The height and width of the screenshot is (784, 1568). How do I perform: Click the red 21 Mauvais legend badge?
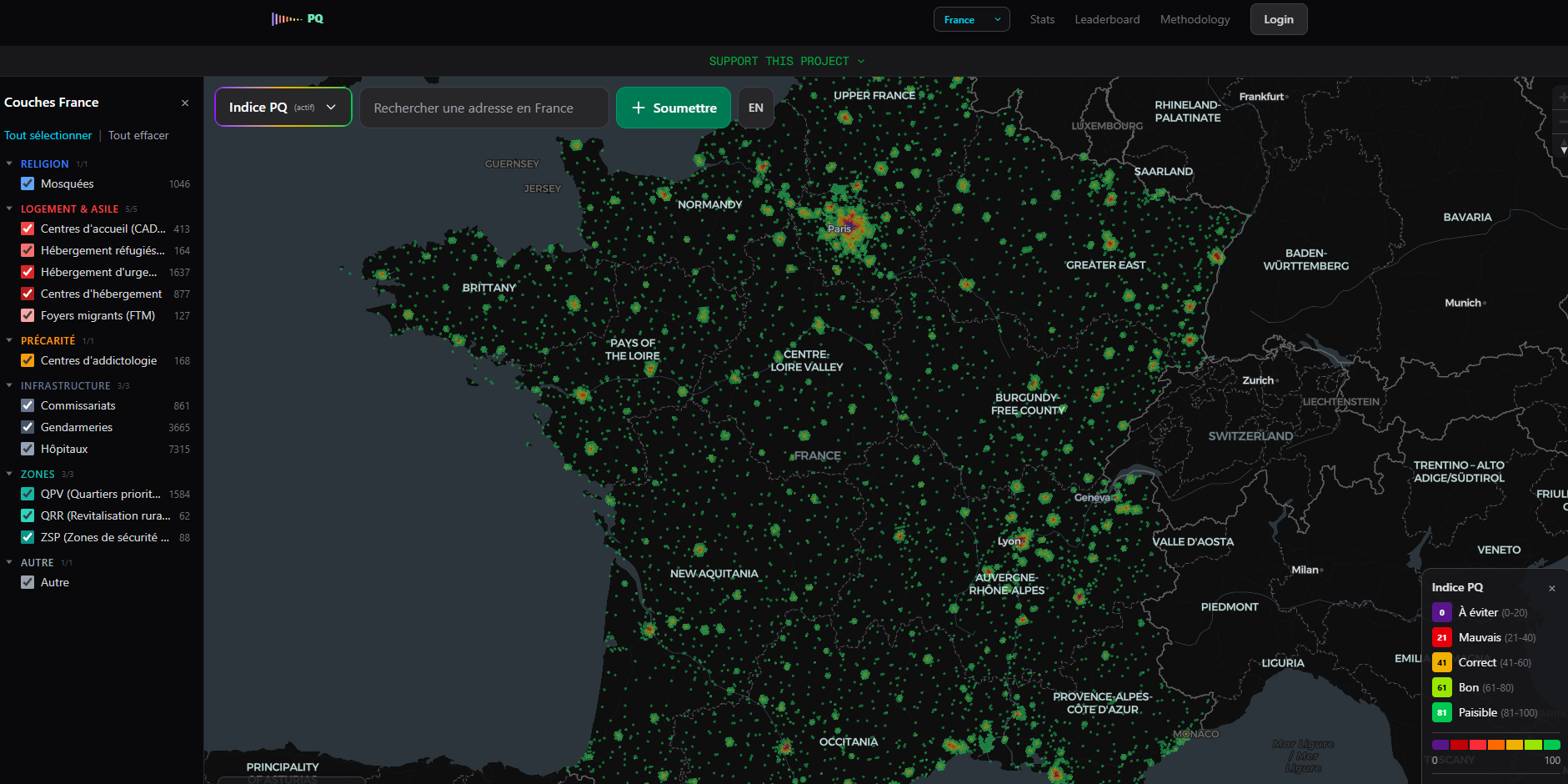[x=1442, y=637]
